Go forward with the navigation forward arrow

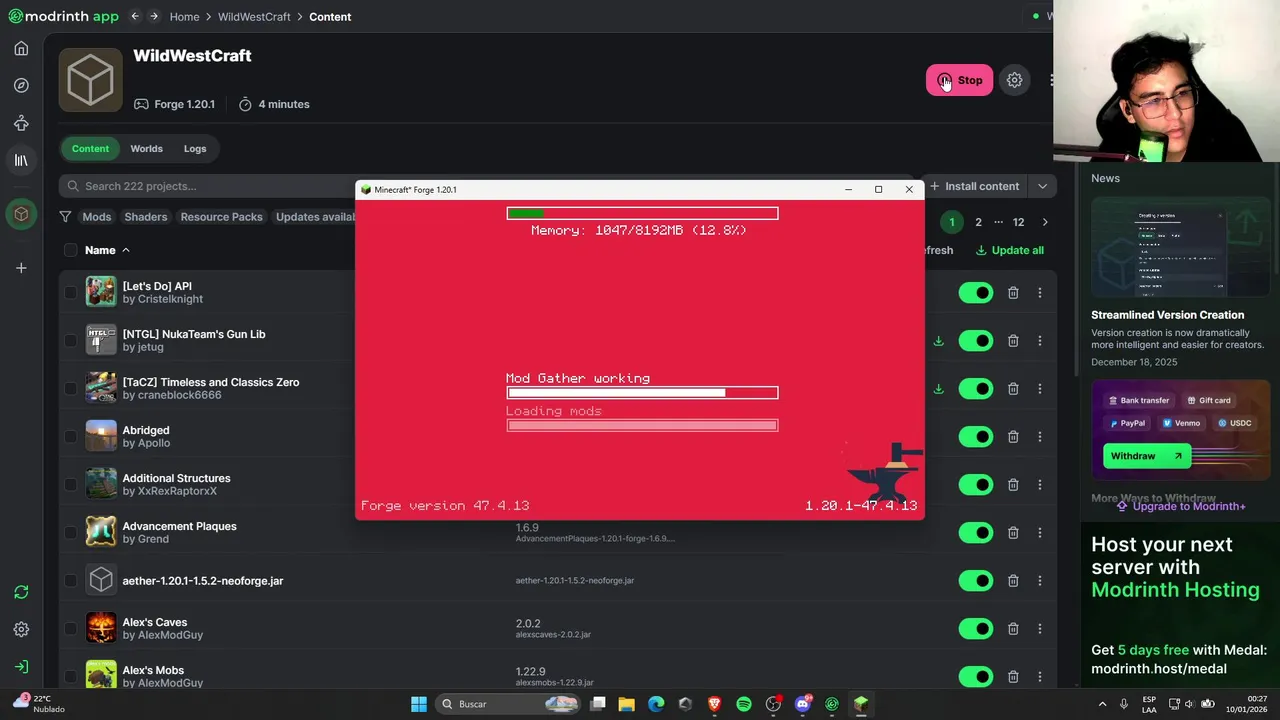pyautogui.click(x=154, y=16)
